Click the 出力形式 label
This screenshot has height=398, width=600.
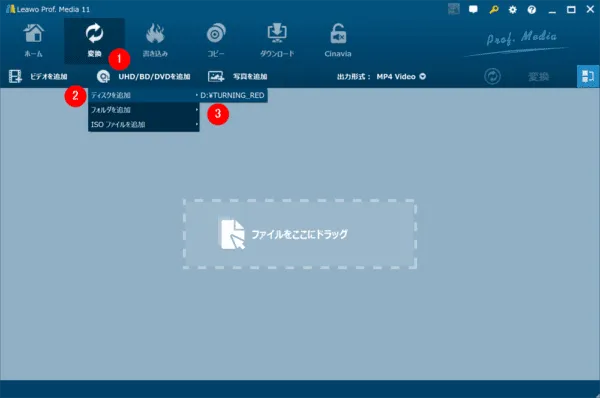354,77
